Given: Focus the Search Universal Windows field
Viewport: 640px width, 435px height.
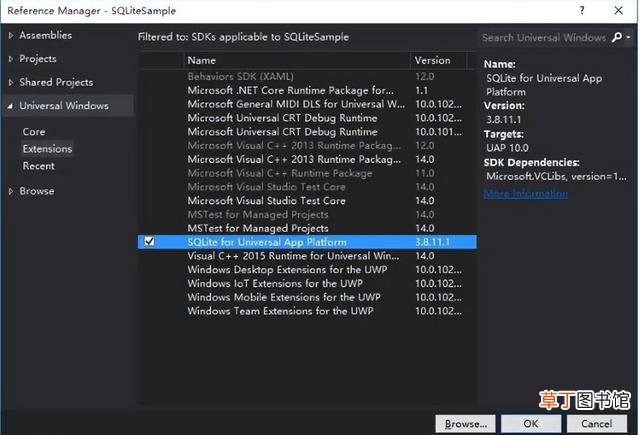Looking at the screenshot, I should pos(544,38).
